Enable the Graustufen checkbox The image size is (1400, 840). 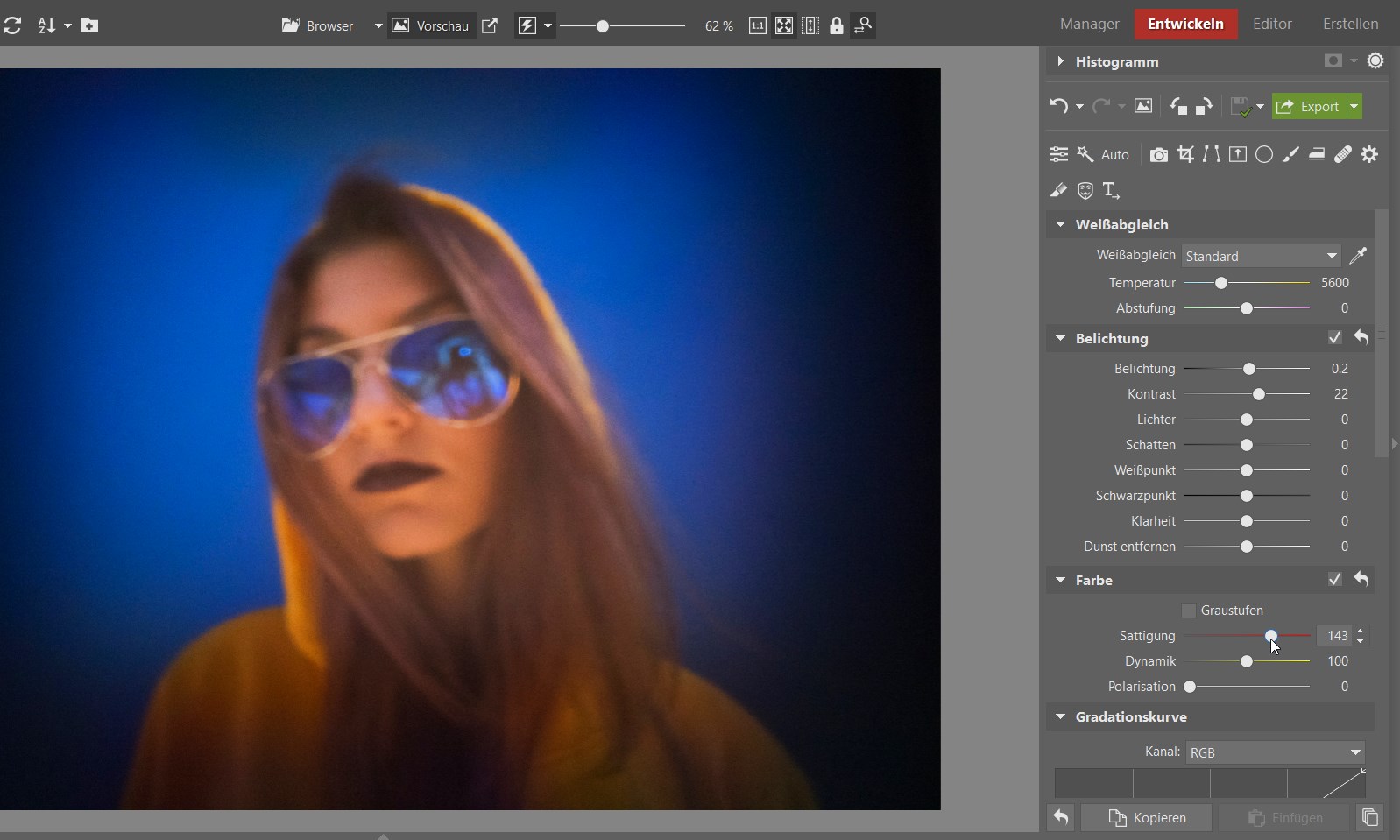[x=1189, y=611]
